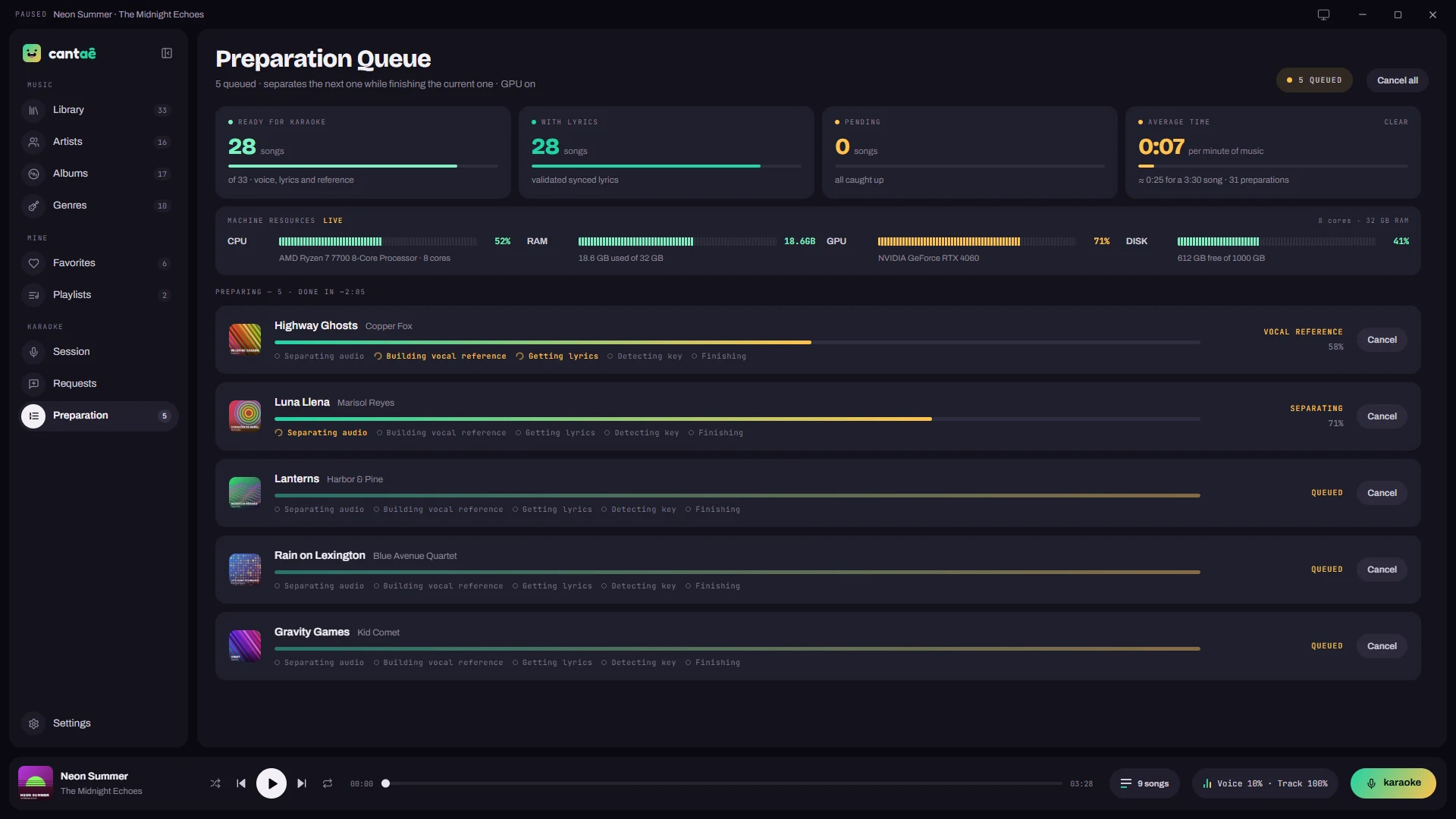The width and height of the screenshot is (1456, 819).
Task: Cancel all queued preparations
Action: pos(1397,80)
